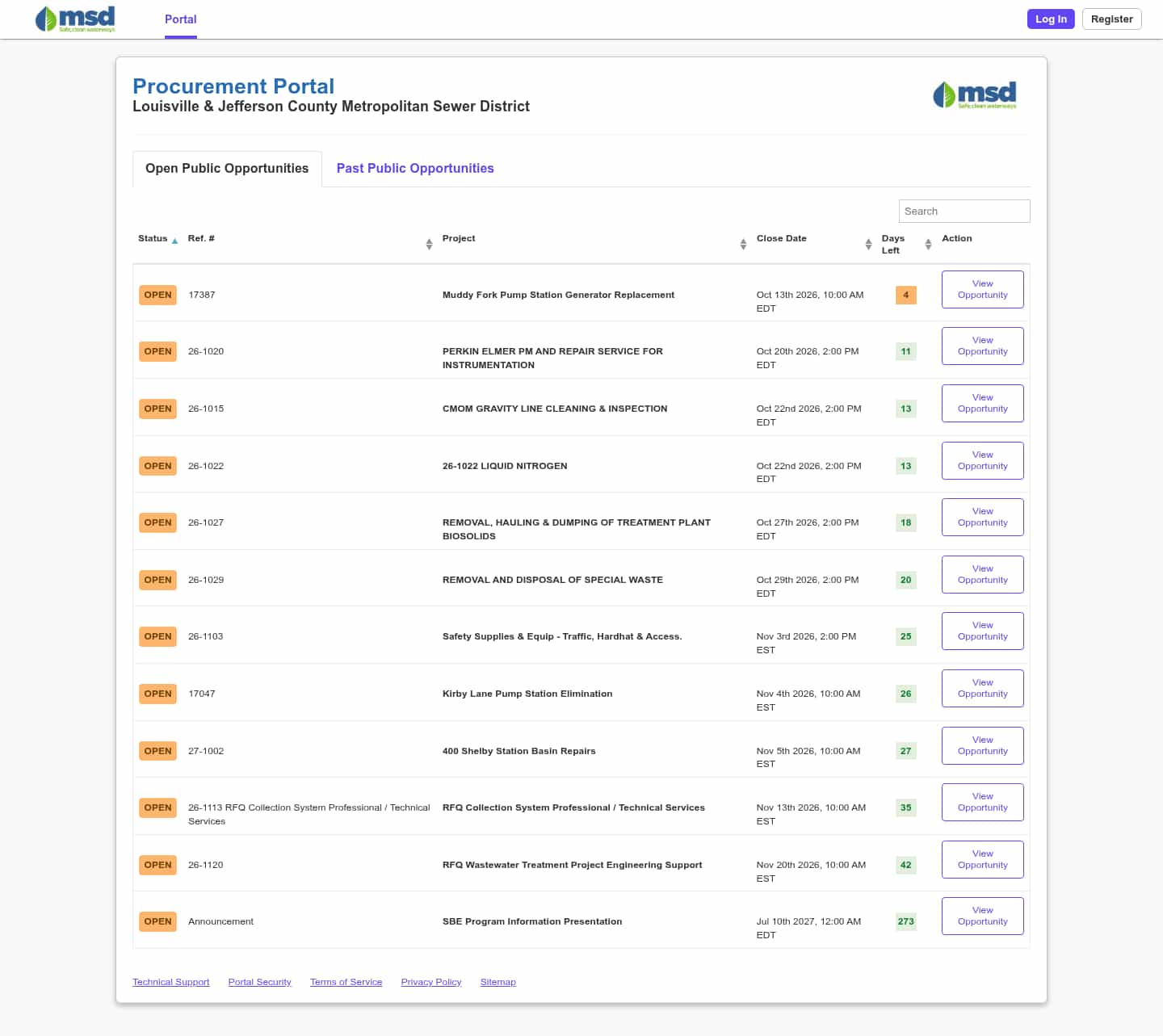Screen dimensions: 1163x1036
Task: Sort by Ref. # column arrows
Action: click(429, 244)
